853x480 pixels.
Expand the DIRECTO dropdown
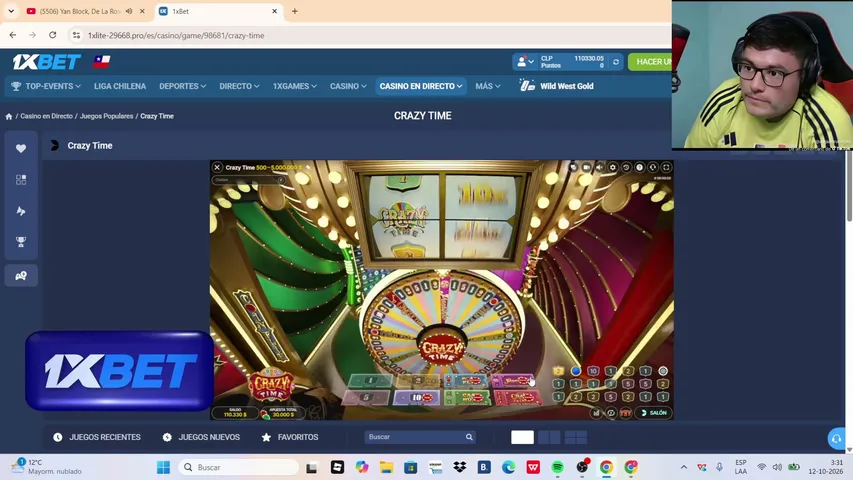tap(239, 86)
